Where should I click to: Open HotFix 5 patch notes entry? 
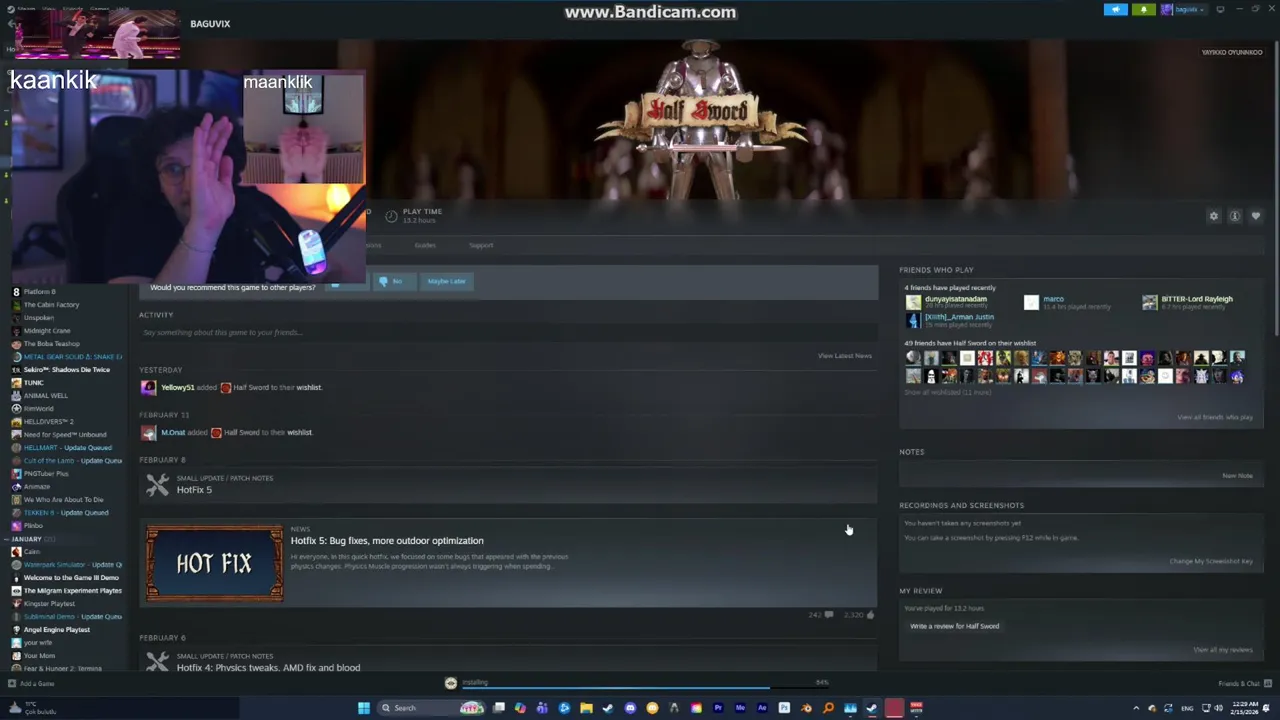click(x=508, y=484)
